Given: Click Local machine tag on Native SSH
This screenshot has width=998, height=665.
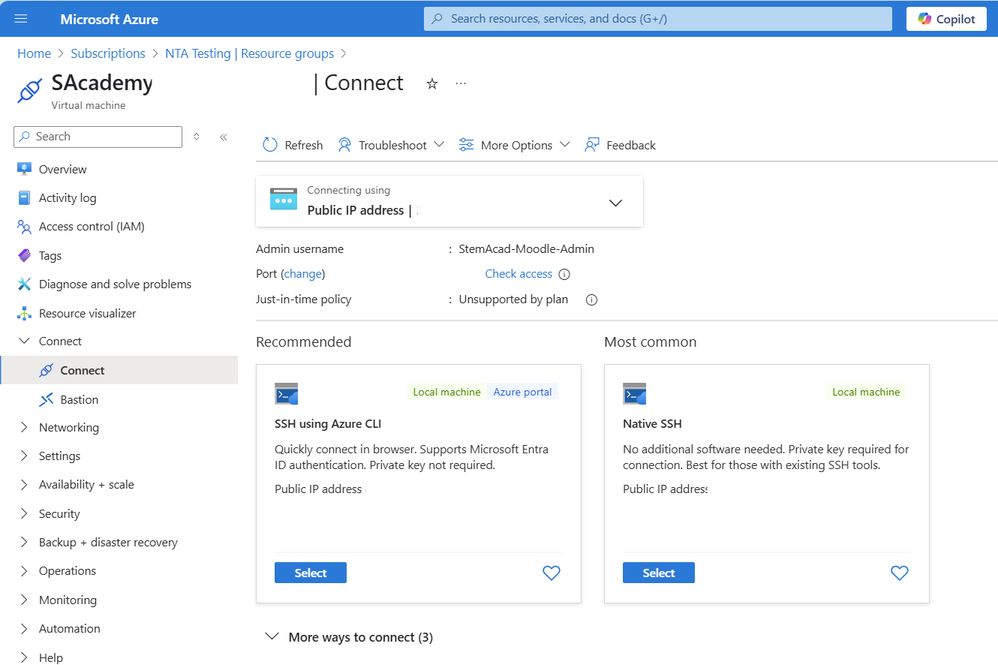Looking at the screenshot, I should [866, 392].
